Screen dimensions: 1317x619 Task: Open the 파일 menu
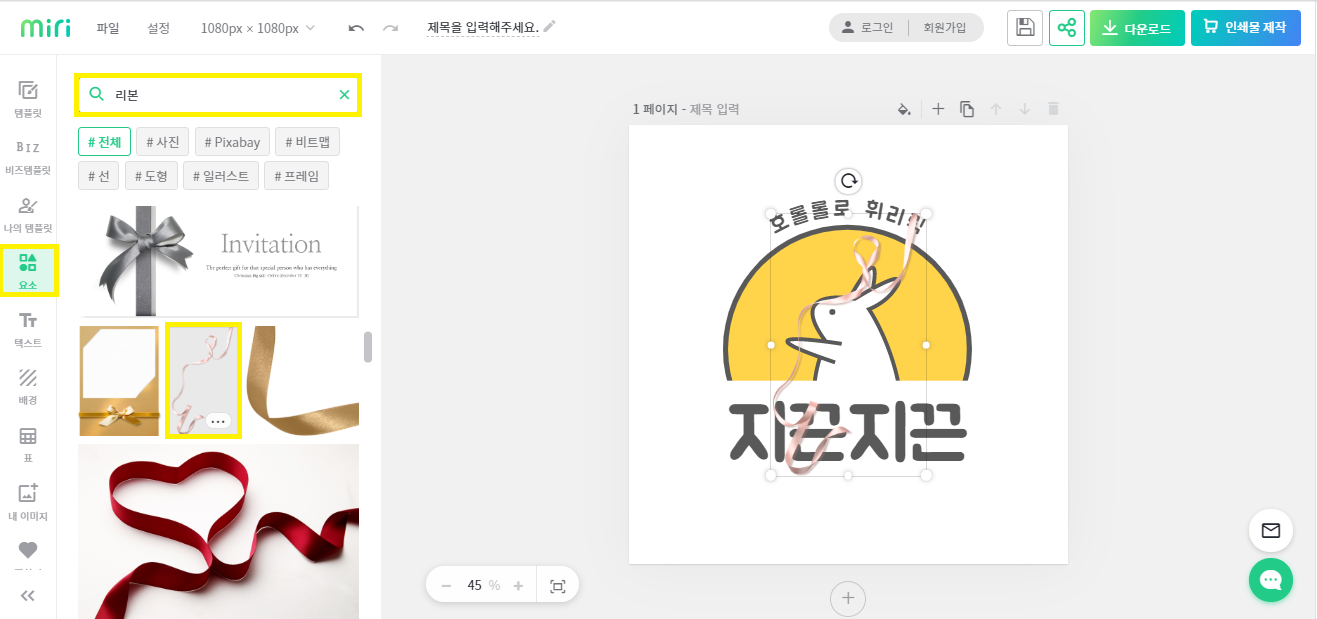point(108,28)
